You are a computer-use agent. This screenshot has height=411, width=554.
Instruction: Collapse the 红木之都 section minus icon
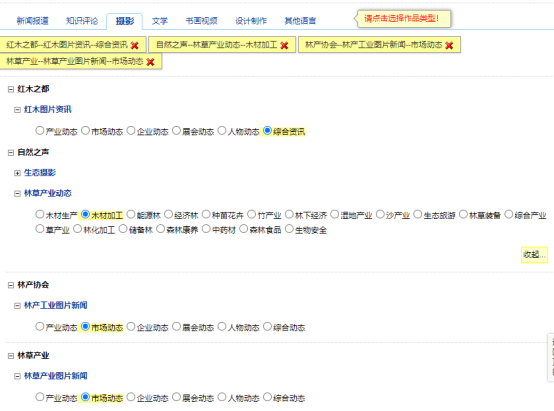[x=11, y=89]
